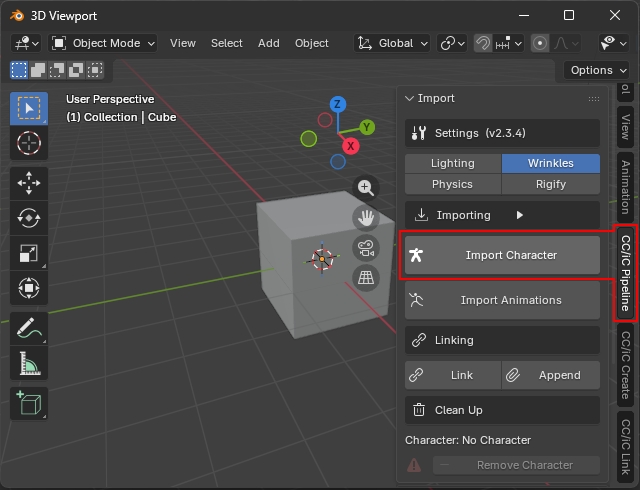Select the Move tool
Screen dimensions: 640x490
coord(29,183)
